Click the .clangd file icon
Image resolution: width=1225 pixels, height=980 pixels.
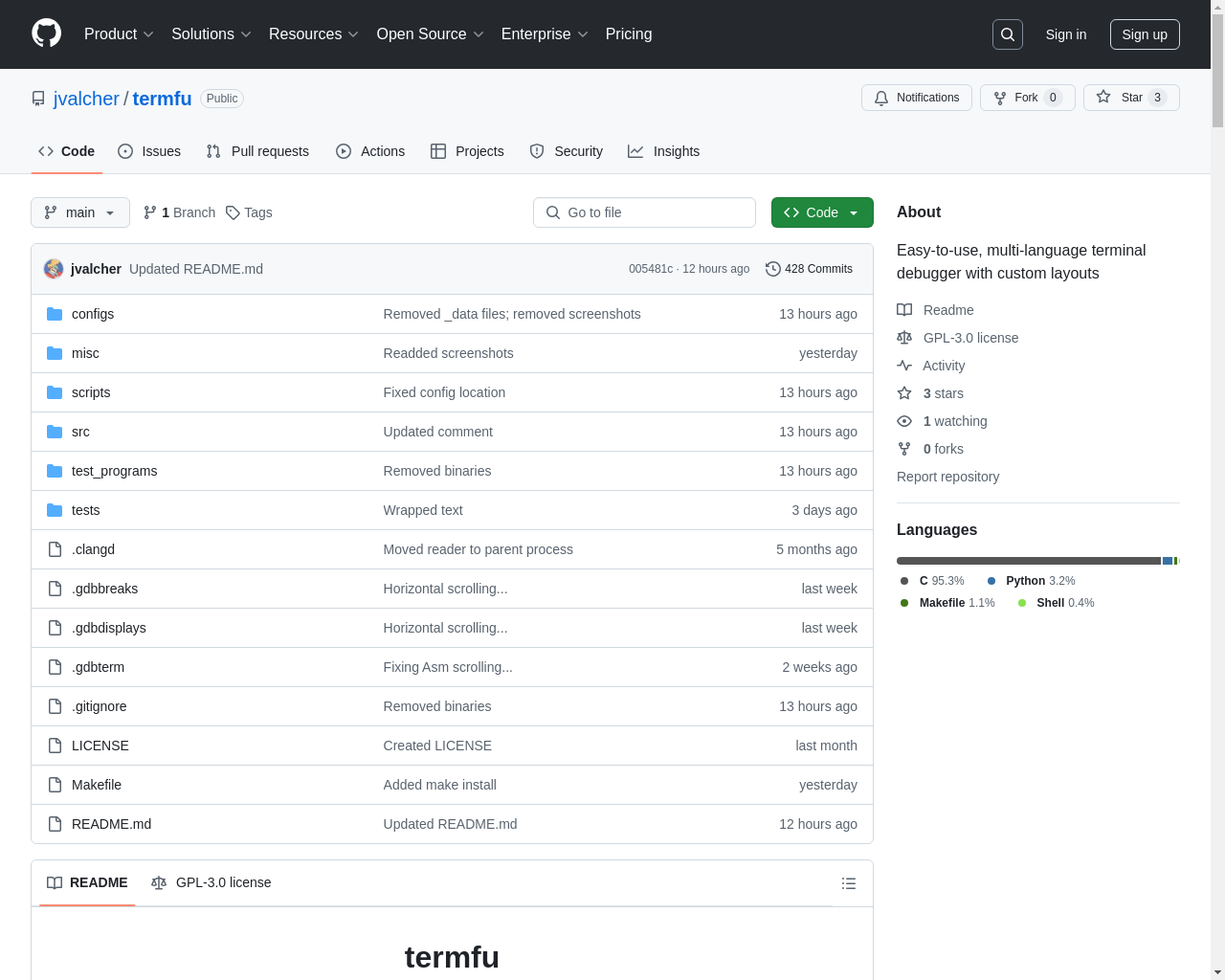pyautogui.click(x=55, y=549)
